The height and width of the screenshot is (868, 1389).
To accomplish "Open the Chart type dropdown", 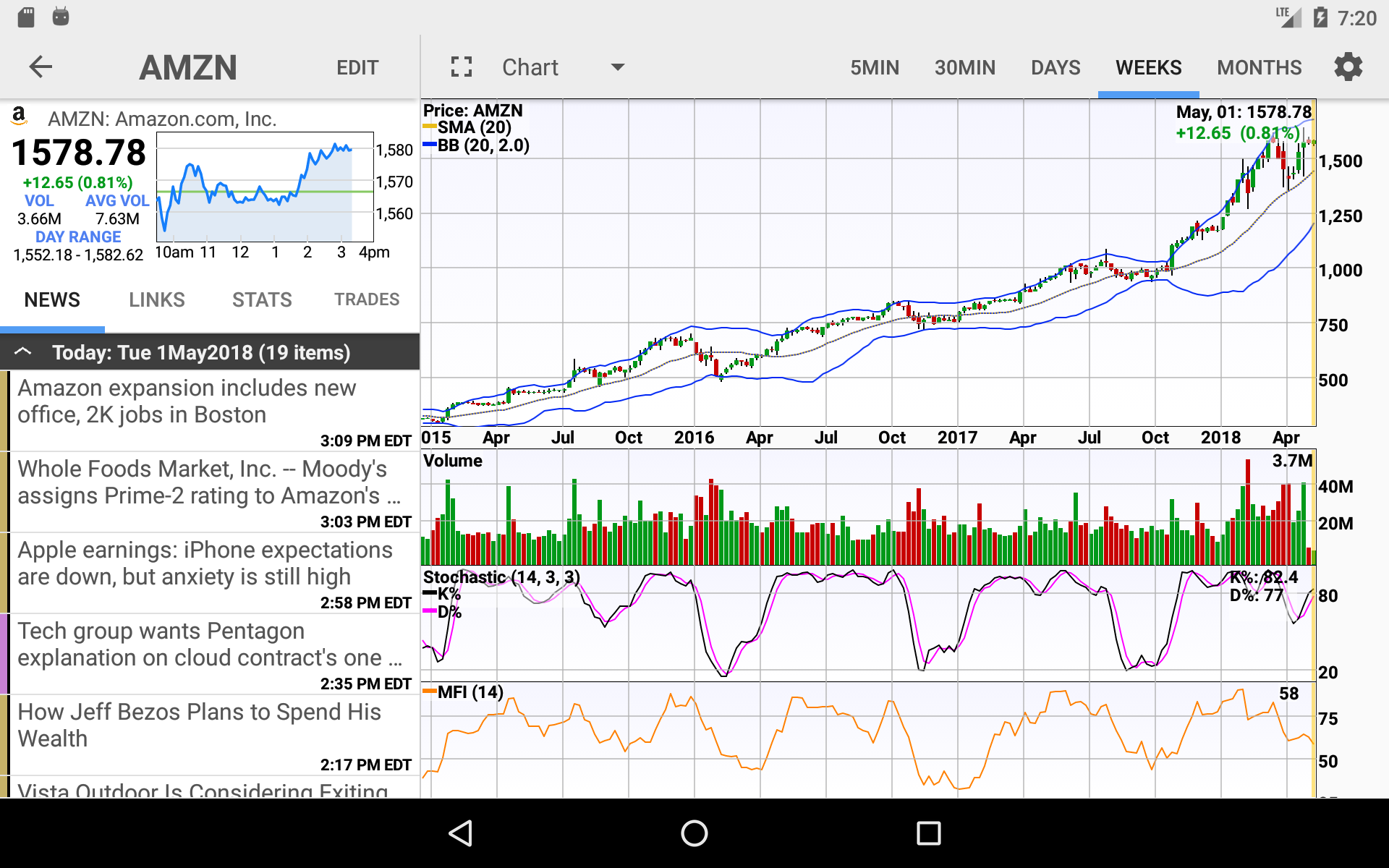I will pyautogui.click(x=563, y=67).
